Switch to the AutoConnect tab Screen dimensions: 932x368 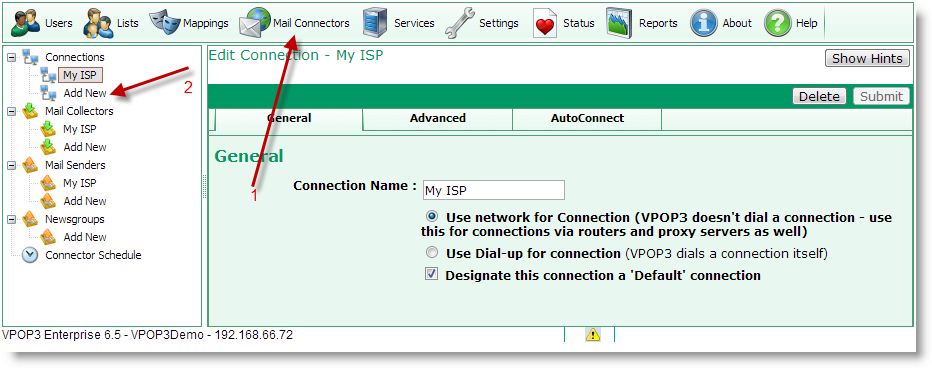click(587, 118)
